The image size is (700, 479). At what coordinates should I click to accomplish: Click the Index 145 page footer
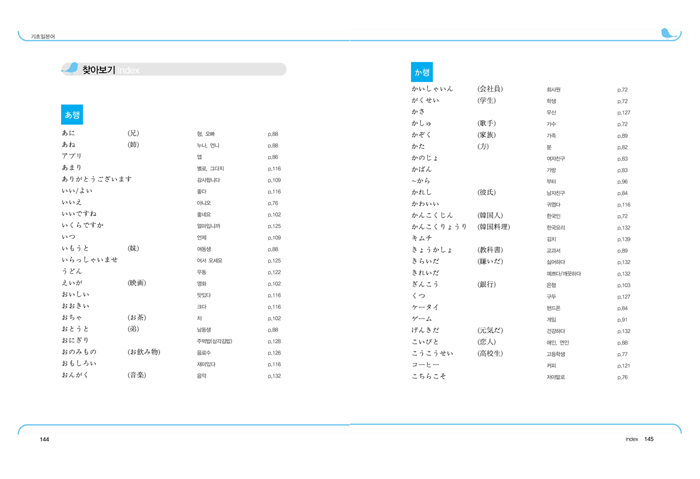tap(639, 439)
